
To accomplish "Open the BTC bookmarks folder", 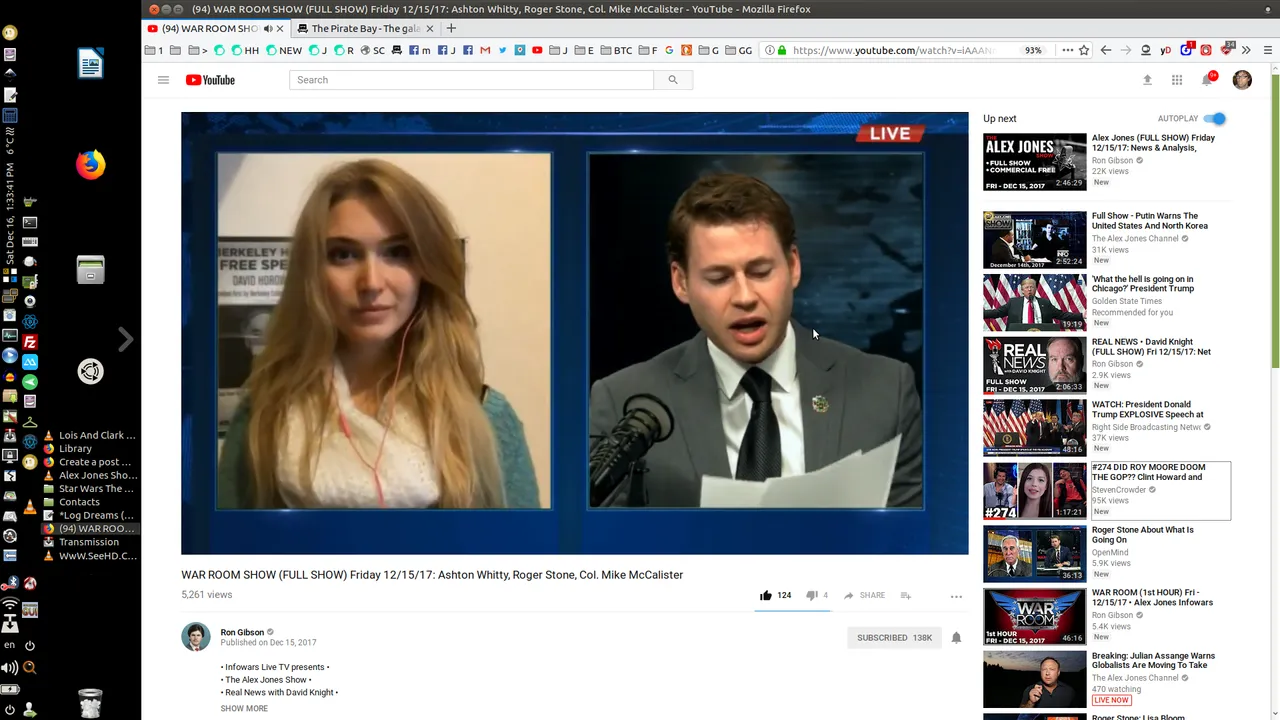I will (615, 50).
